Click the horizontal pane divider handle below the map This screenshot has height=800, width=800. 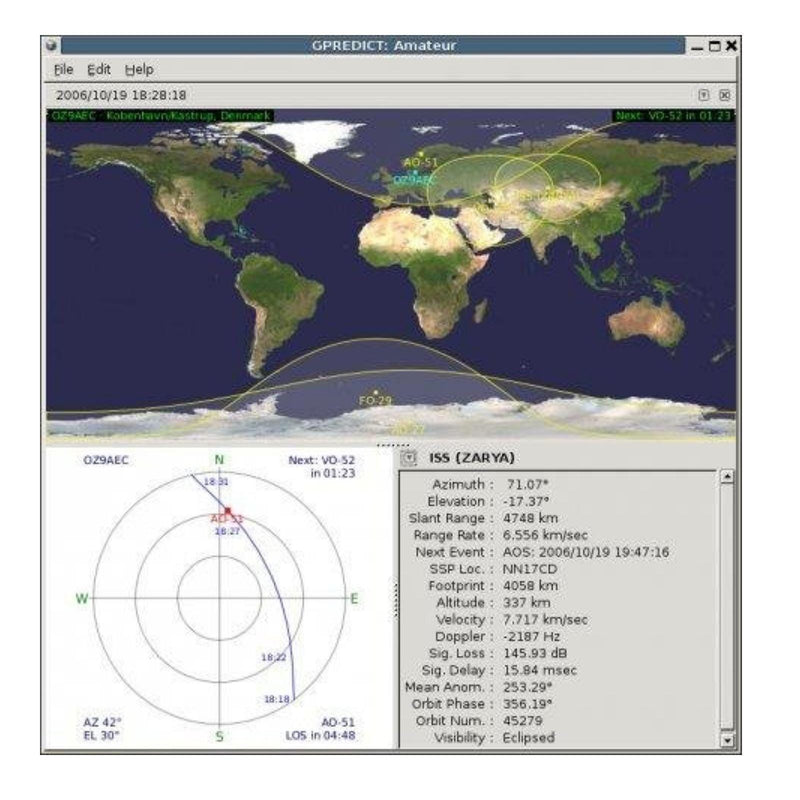pos(392,445)
